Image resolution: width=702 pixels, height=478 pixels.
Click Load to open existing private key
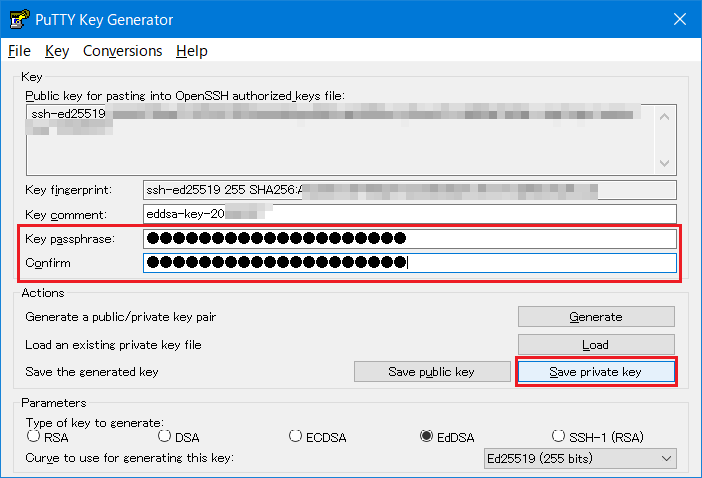click(x=595, y=345)
